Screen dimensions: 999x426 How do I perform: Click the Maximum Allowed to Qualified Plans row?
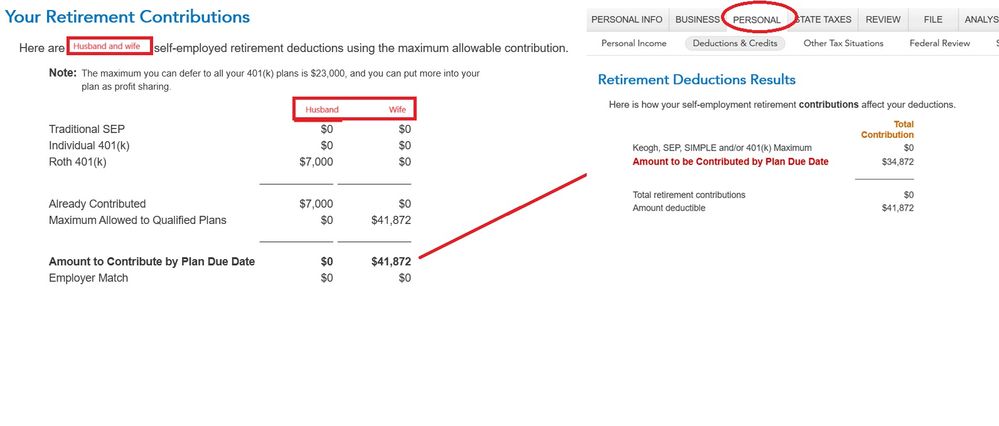pyautogui.click(x=230, y=220)
